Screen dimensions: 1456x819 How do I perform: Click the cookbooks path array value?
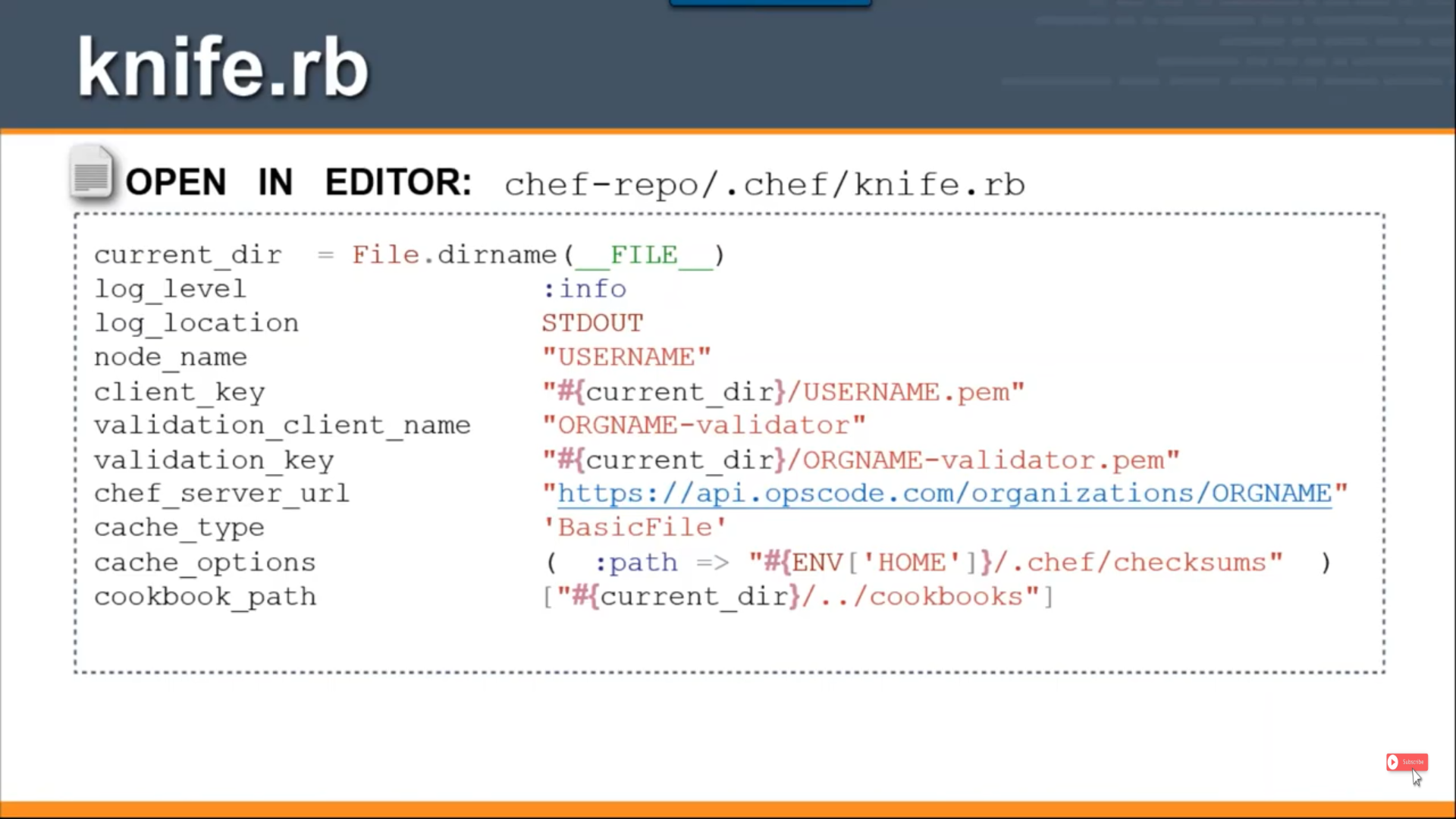click(x=798, y=597)
